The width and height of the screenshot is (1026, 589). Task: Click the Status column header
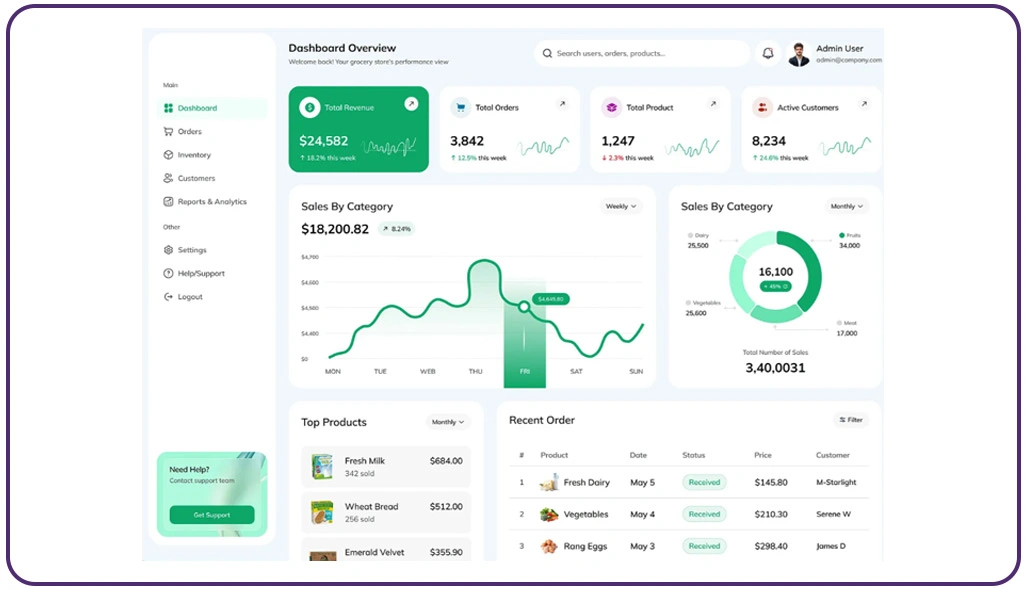tap(694, 455)
